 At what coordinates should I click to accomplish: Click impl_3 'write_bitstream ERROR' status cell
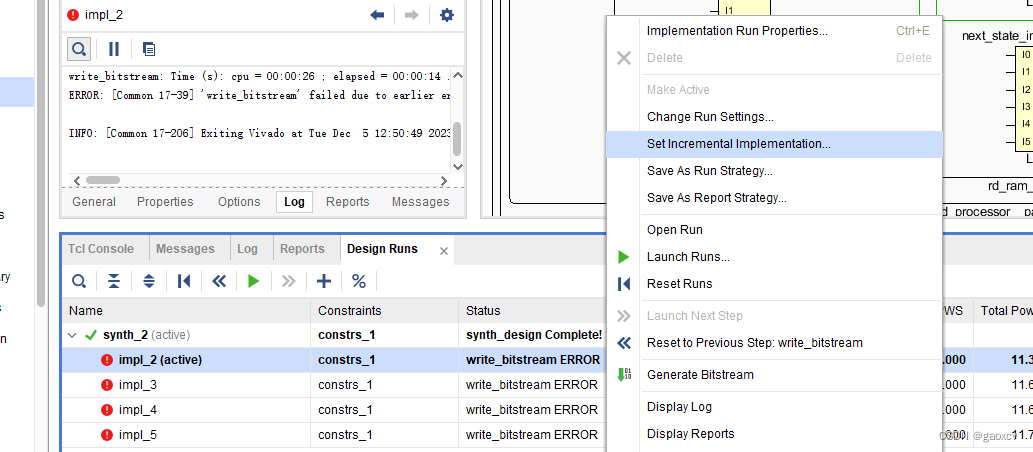tap(533, 385)
